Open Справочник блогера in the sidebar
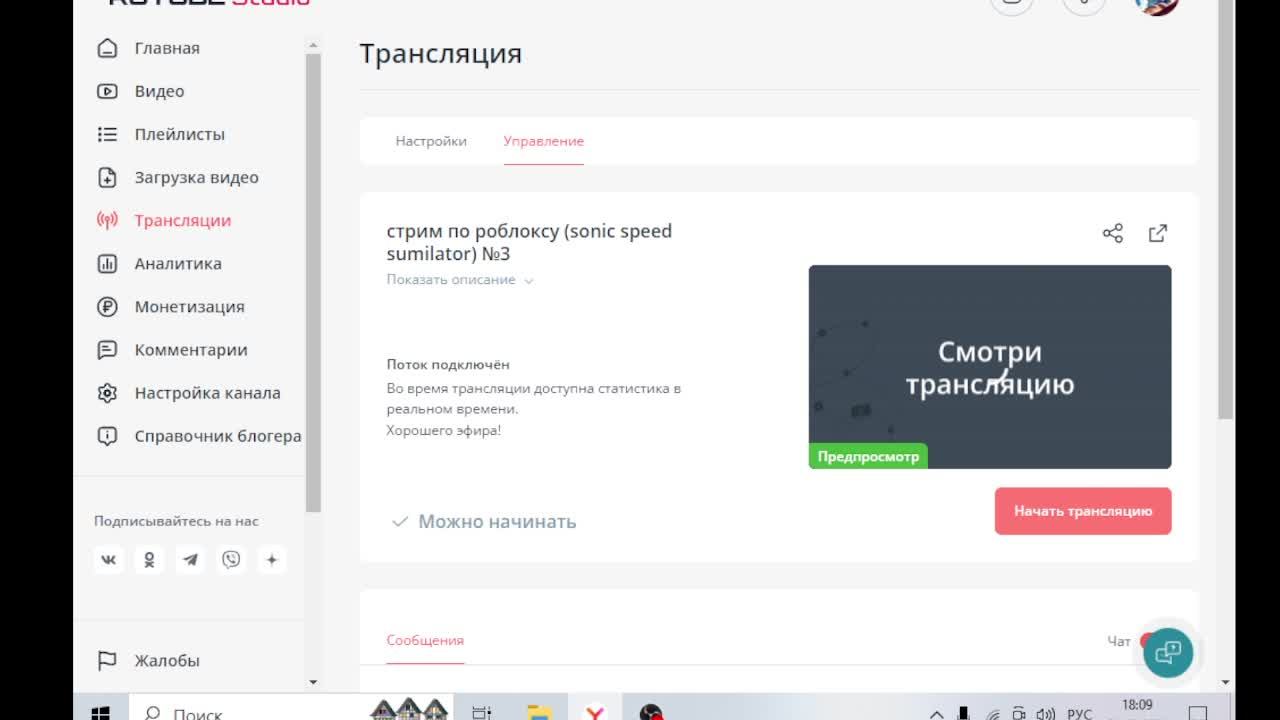 point(218,436)
